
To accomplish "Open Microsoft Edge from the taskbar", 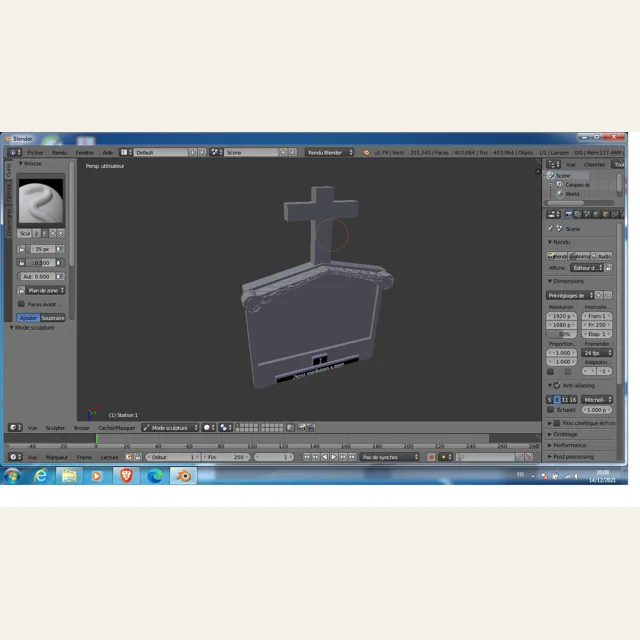I will [x=155, y=476].
